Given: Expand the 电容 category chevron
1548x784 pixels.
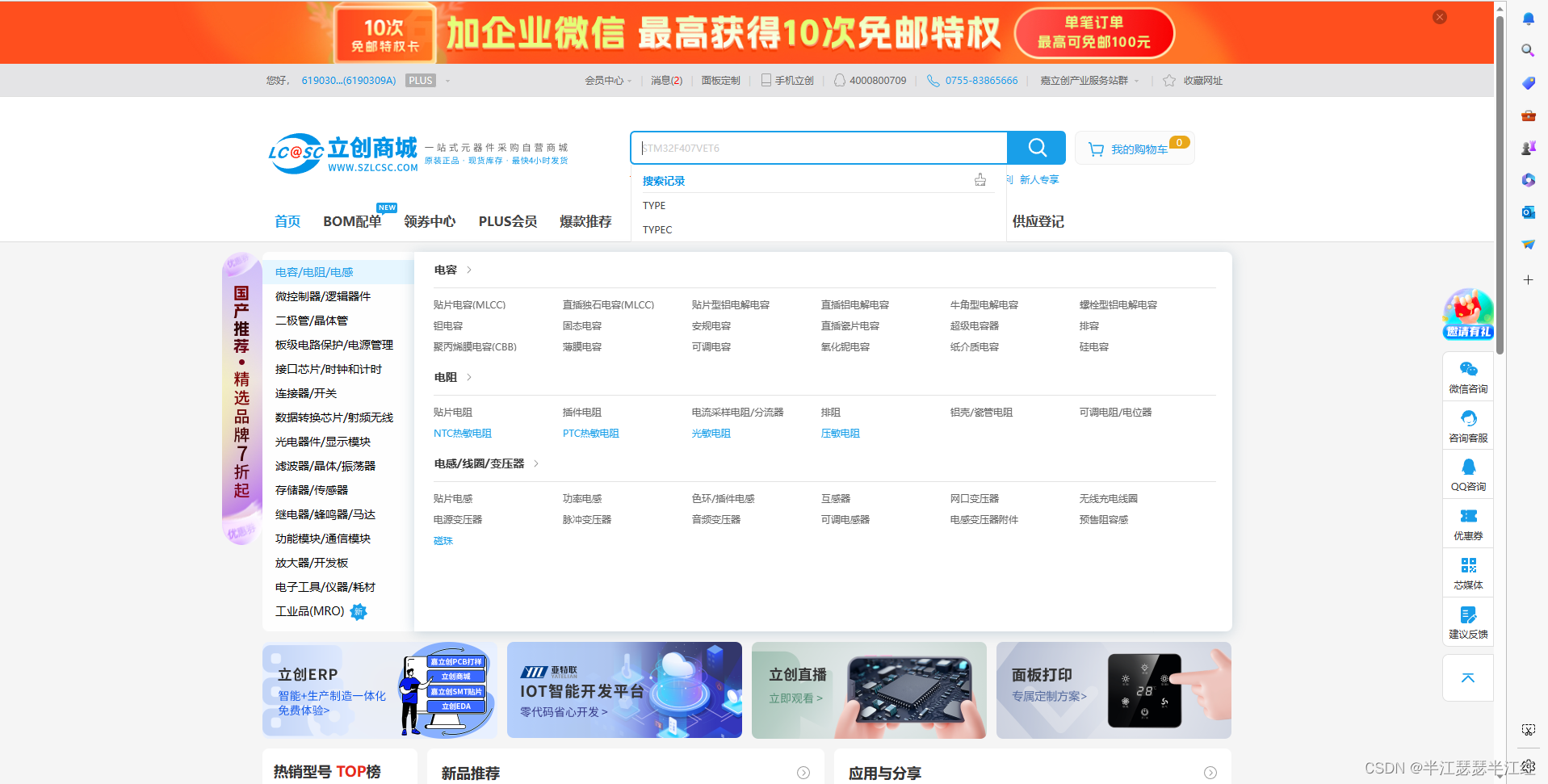Looking at the screenshot, I should click(x=468, y=270).
